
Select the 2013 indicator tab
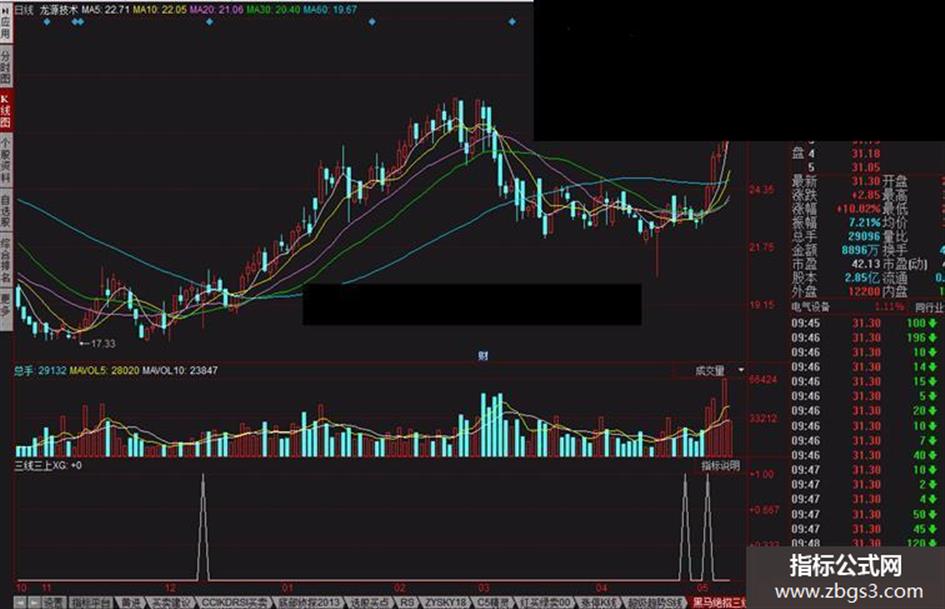(x=309, y=602)
